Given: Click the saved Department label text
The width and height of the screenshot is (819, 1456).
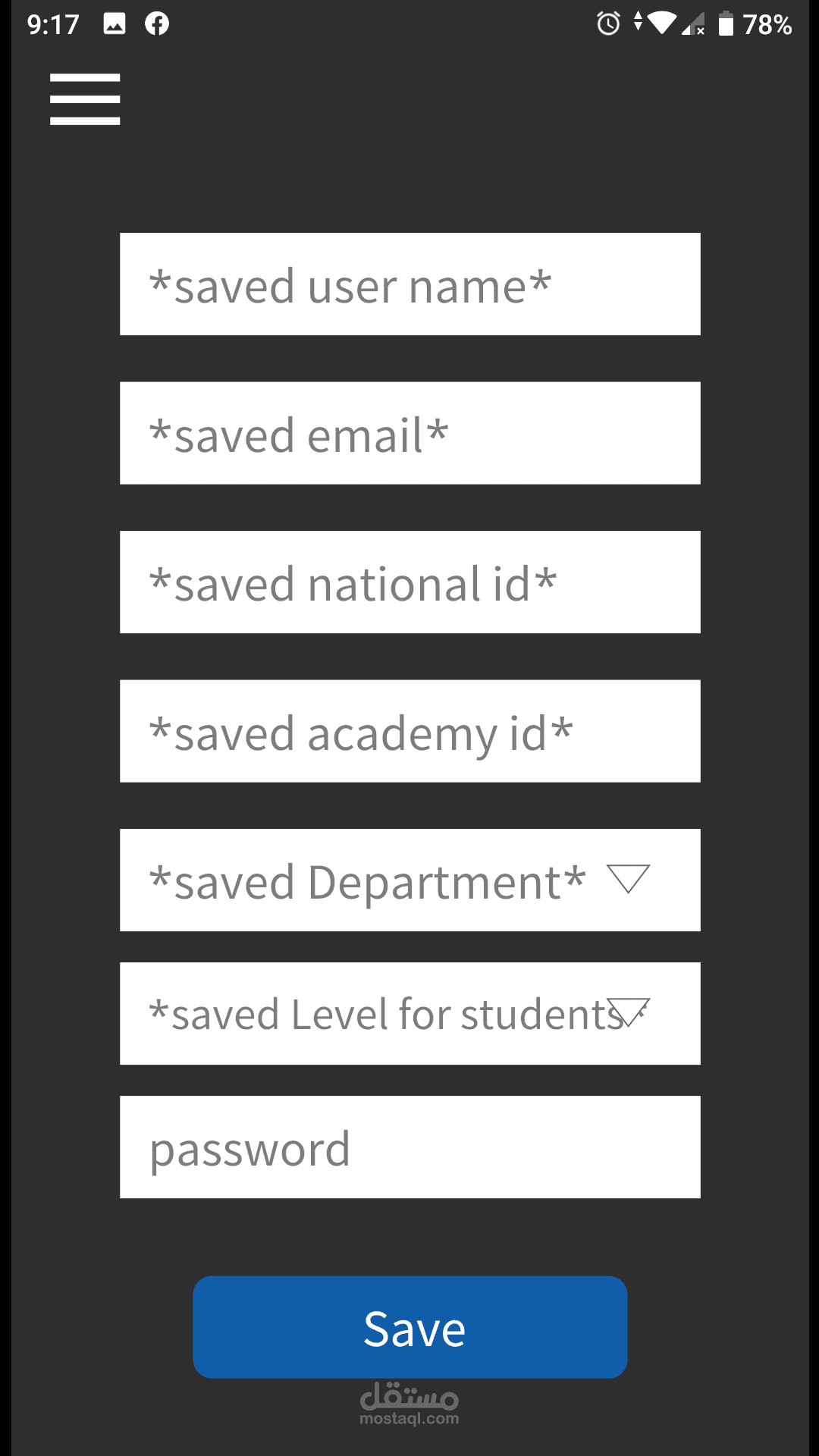Looking at the screenshot, I should tap(368, 882).
